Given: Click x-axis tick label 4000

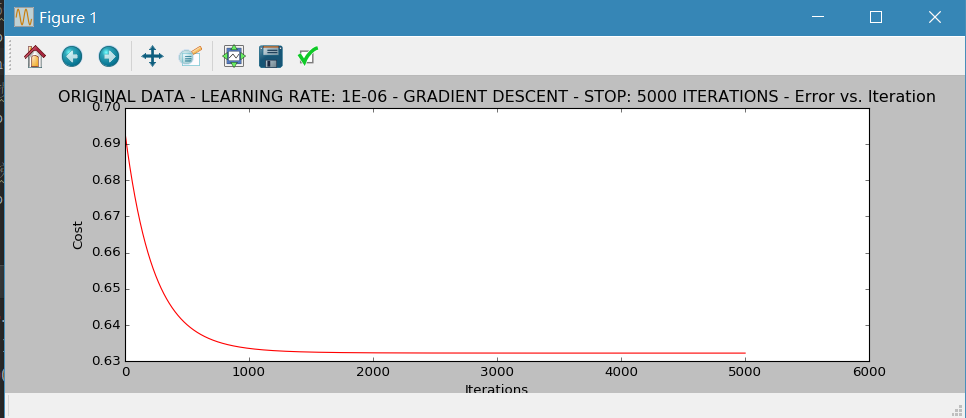Looking at the screenshot, I should (621, 372).
